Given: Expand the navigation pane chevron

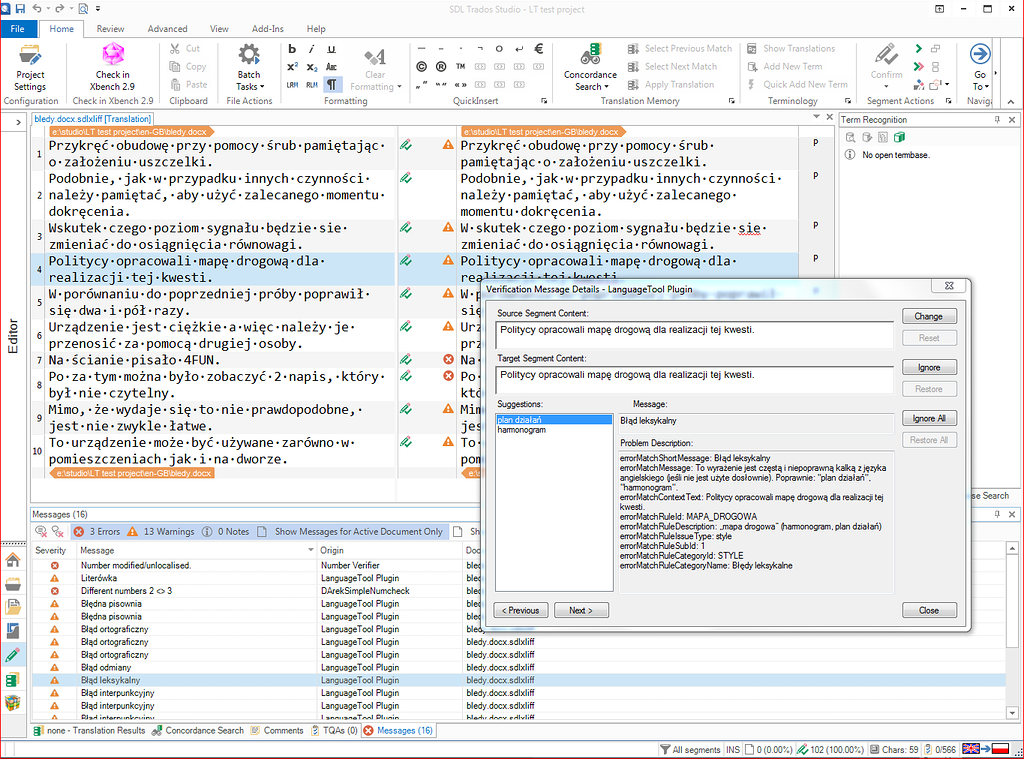Looking at the screenshot, I should click(x=18, y=122).
